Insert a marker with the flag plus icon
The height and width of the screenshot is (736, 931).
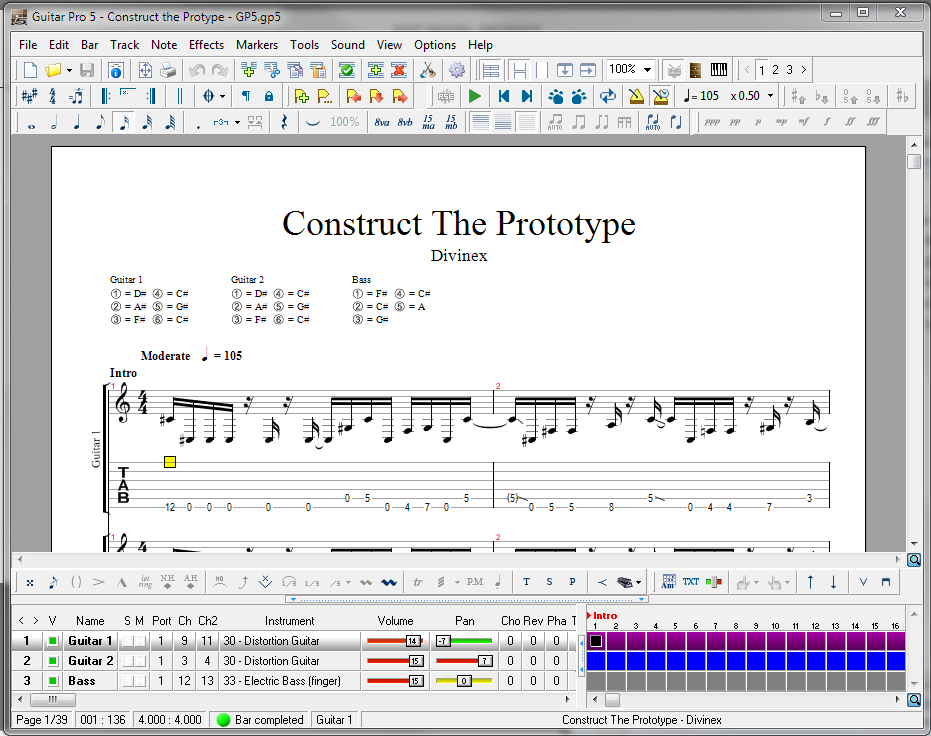click(301, 96)
